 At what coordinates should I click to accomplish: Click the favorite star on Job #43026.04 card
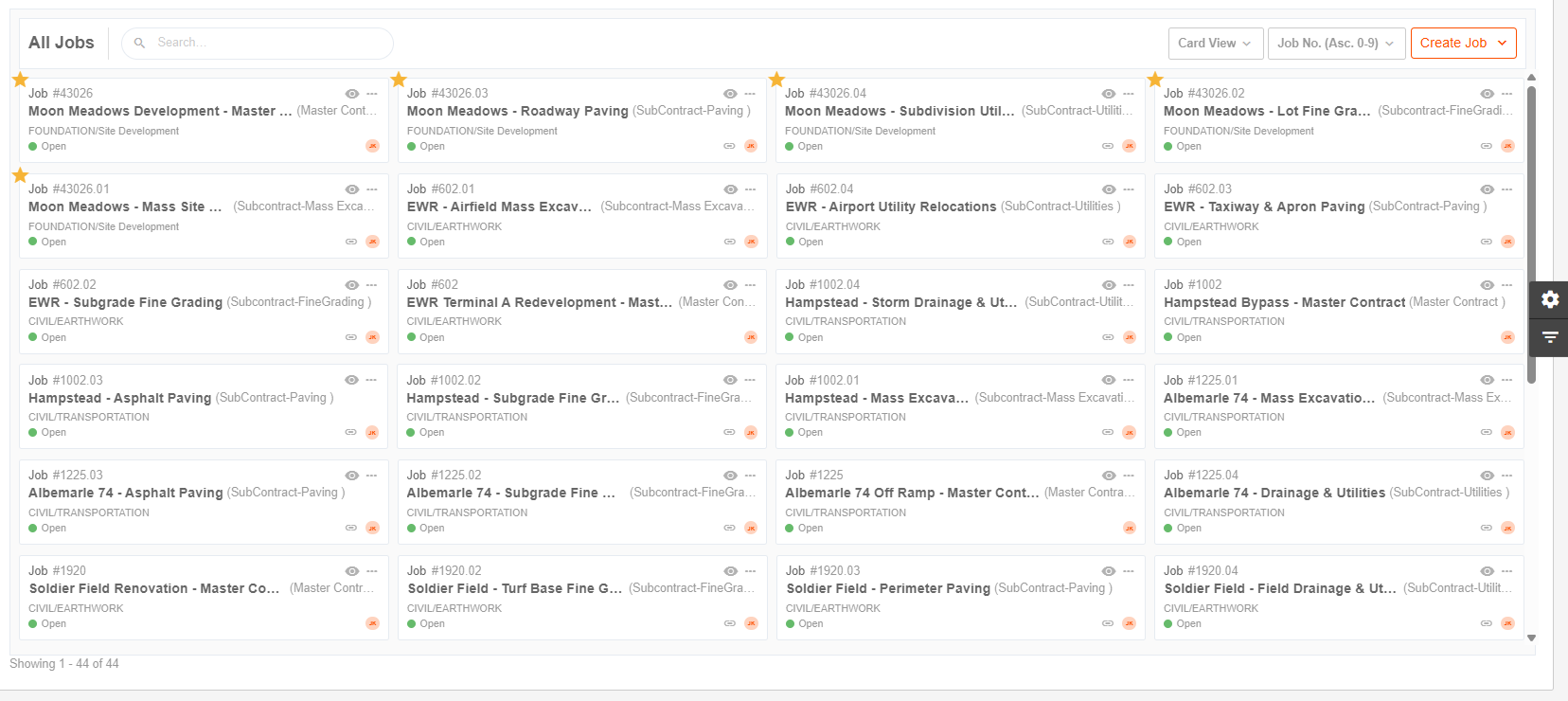click(776, 80)
